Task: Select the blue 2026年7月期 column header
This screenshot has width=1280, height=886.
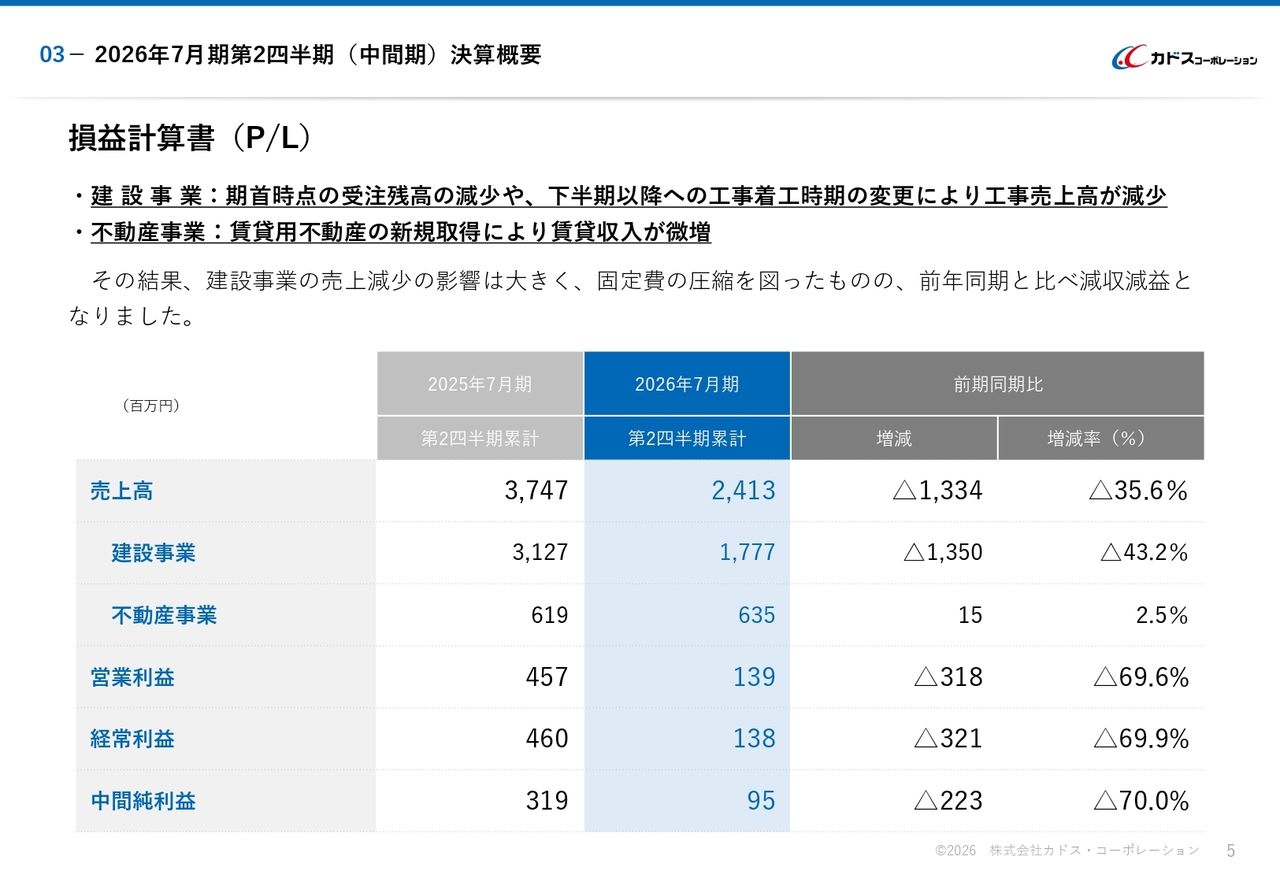Action: (x=687, y=384)
